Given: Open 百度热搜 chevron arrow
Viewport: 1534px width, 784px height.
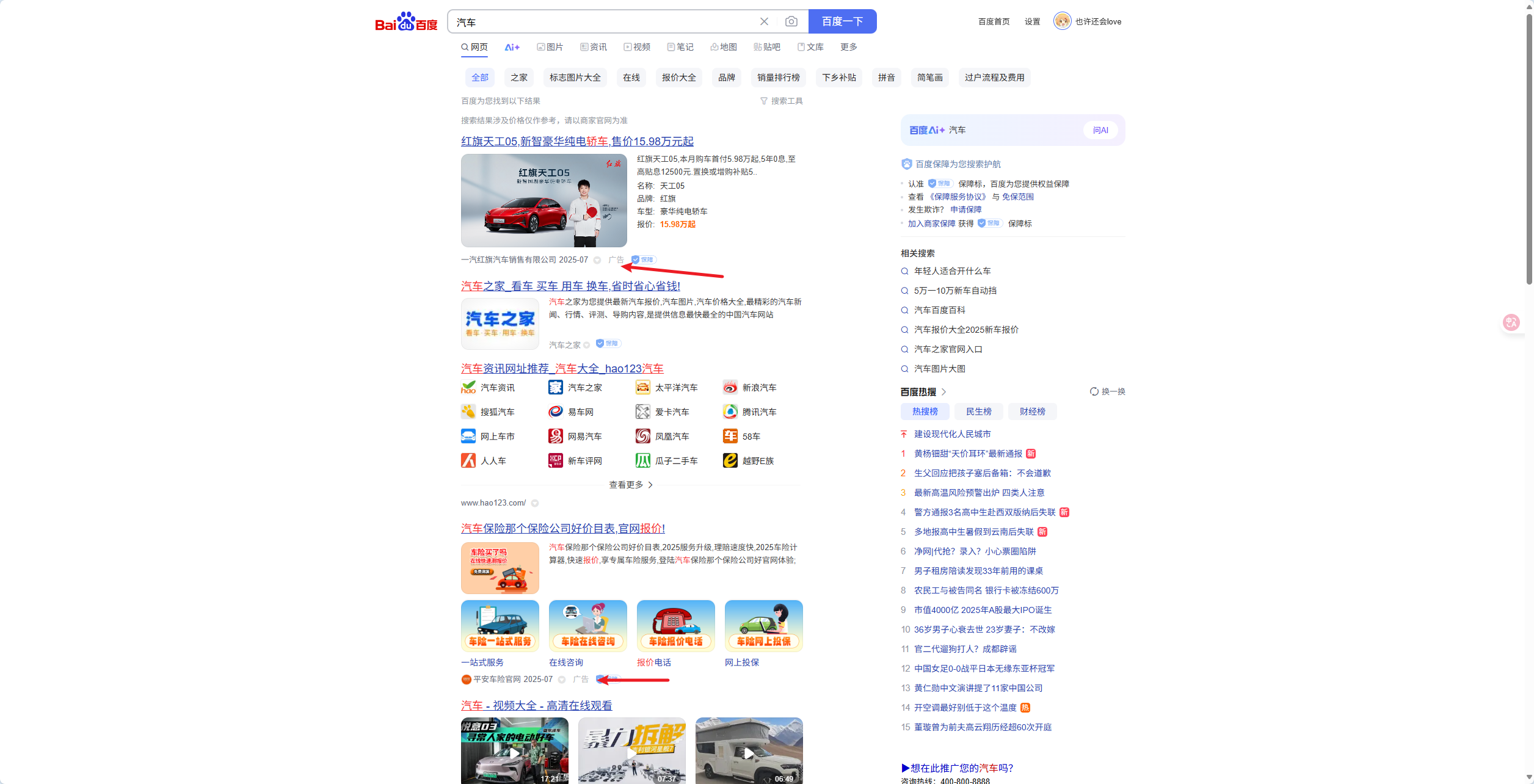Looking at the screenshot, I should point(943,392).
